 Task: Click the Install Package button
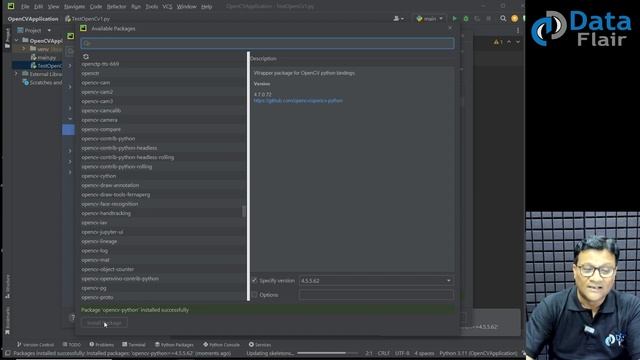[x=104, y=323]
